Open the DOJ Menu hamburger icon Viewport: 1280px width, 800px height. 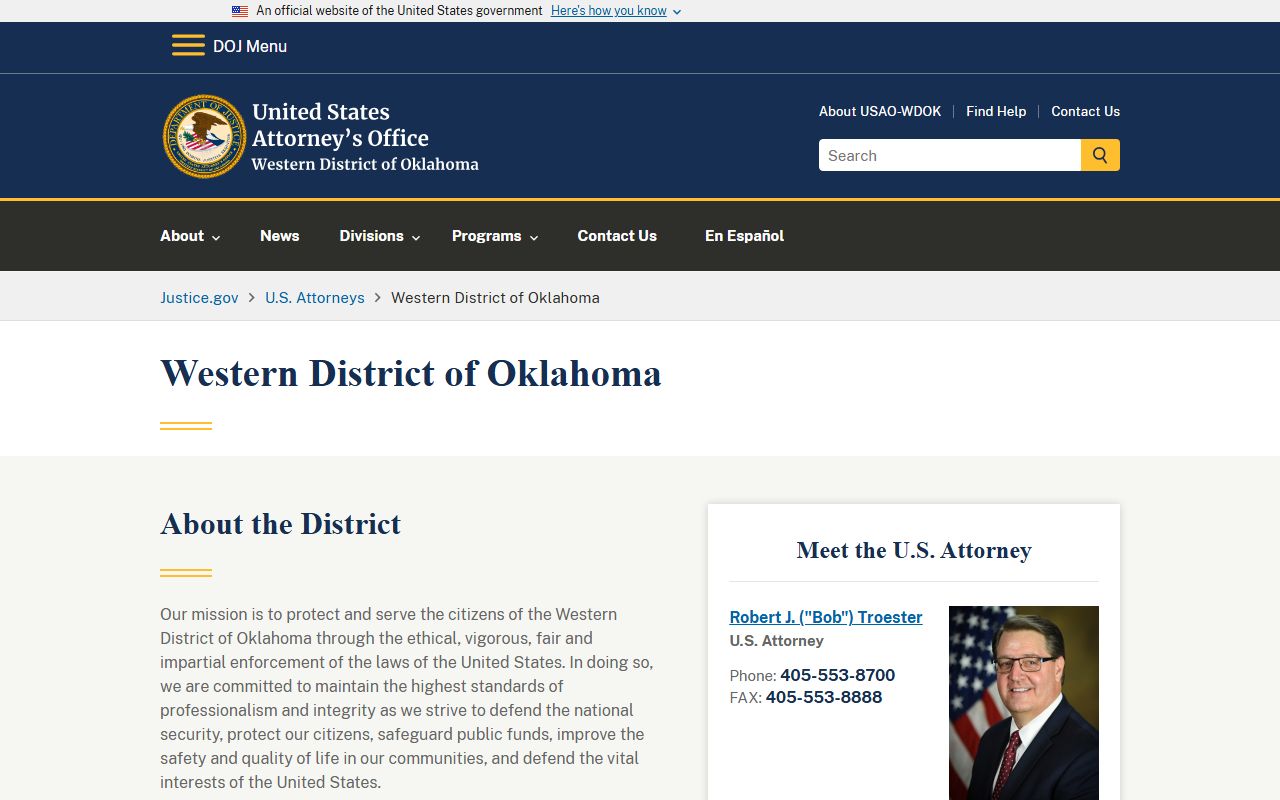pos(188,46)
